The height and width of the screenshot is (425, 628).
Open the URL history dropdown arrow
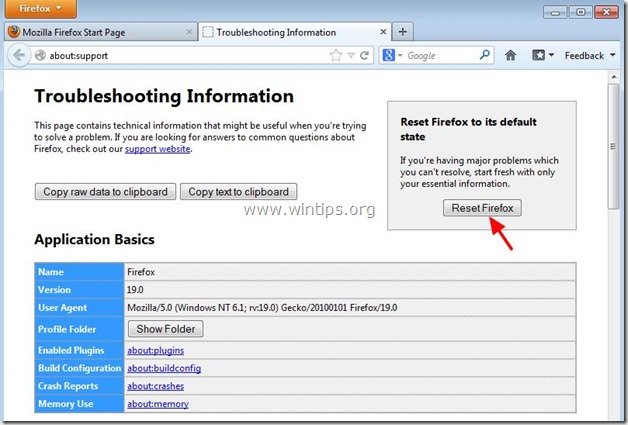coord(351,55)
